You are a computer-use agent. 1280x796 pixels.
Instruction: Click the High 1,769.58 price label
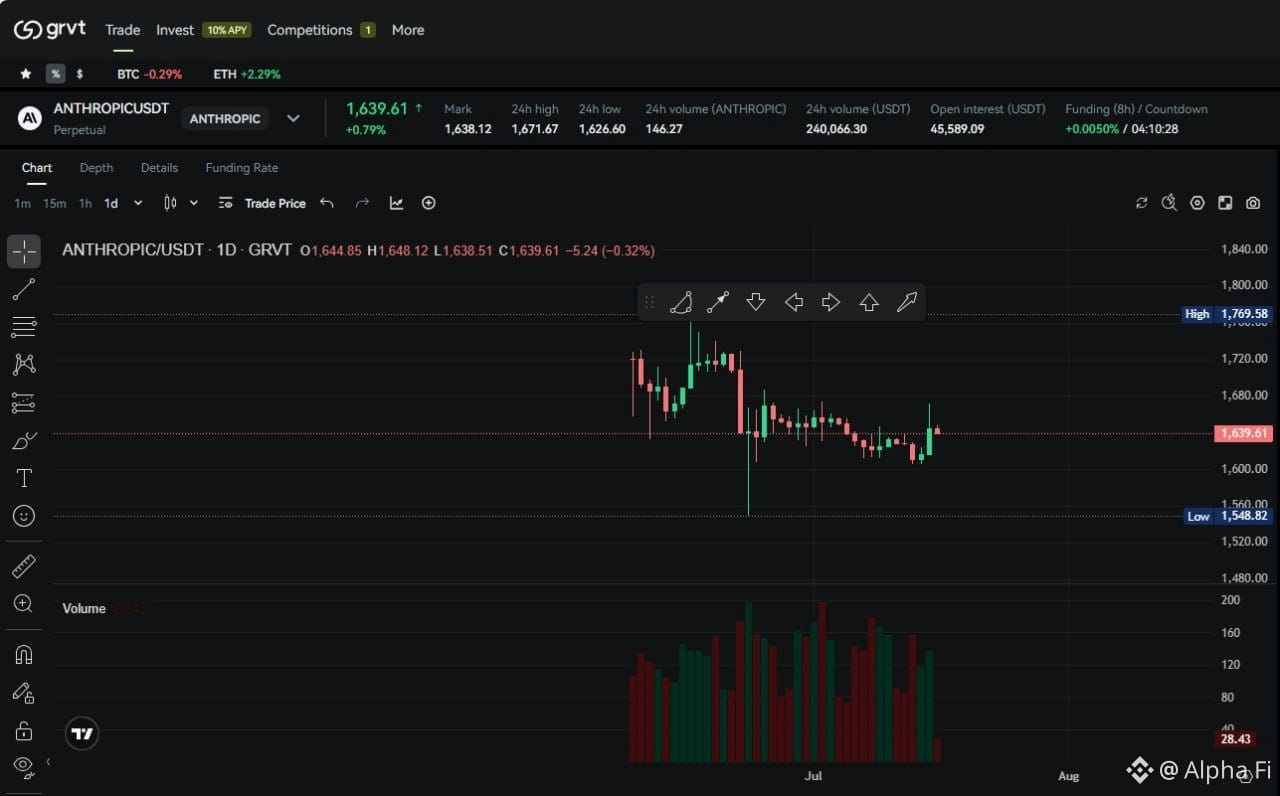1227,314
